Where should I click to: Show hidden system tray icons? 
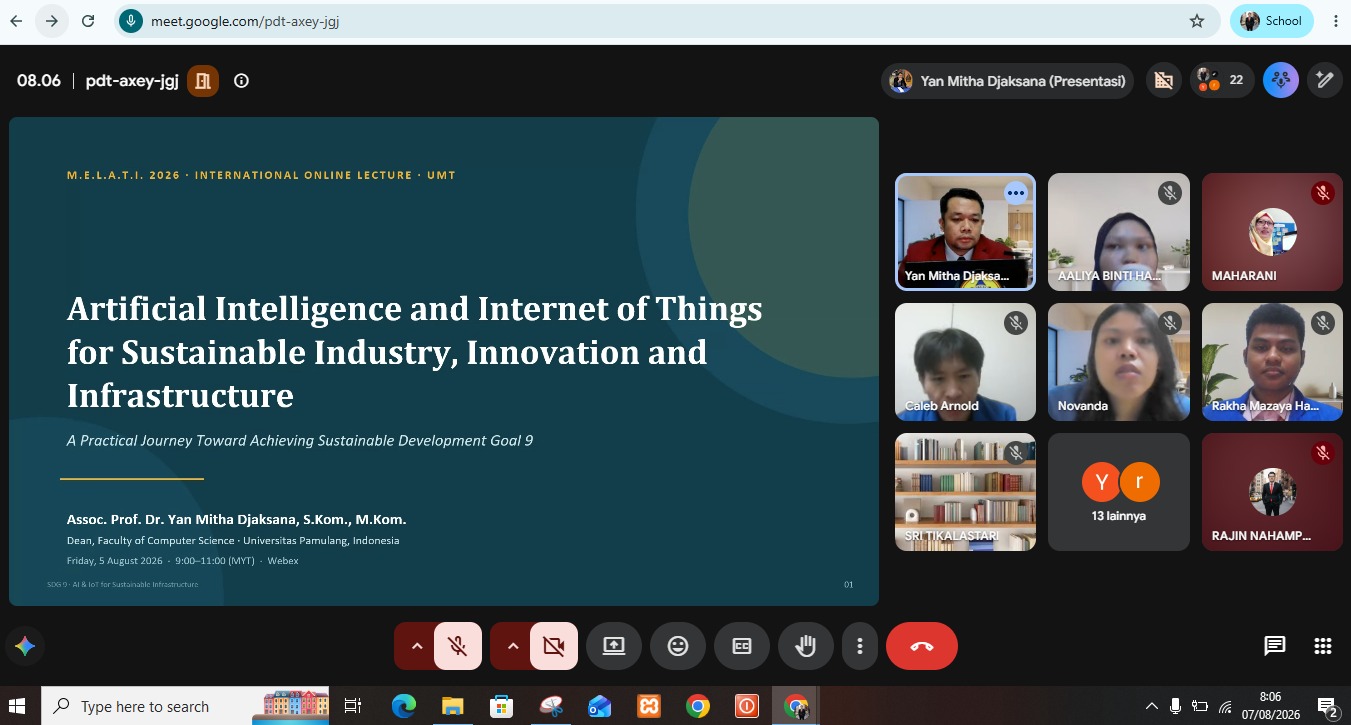pos(1152,706)
